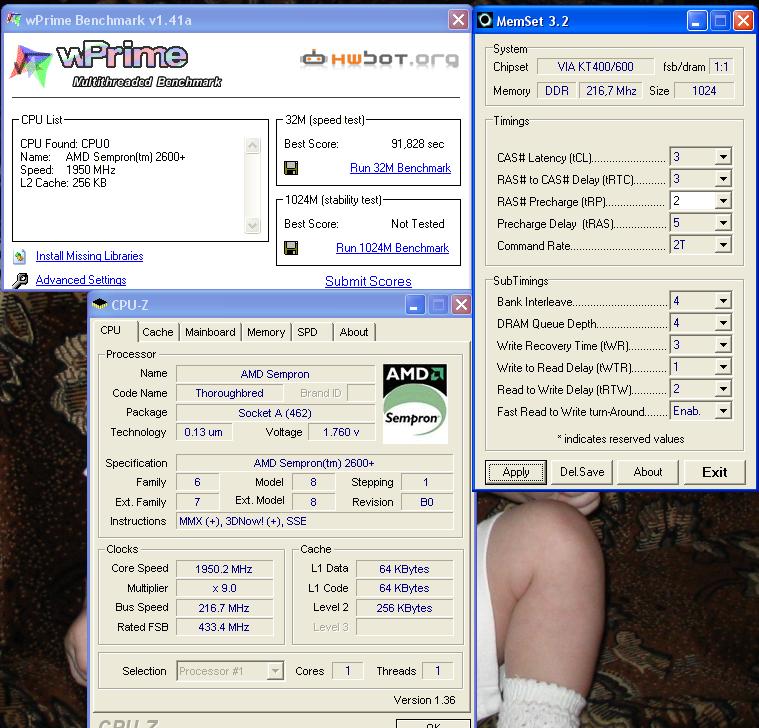
Task: Click the Voltage 1.760 v value
Action: (342, 432)
